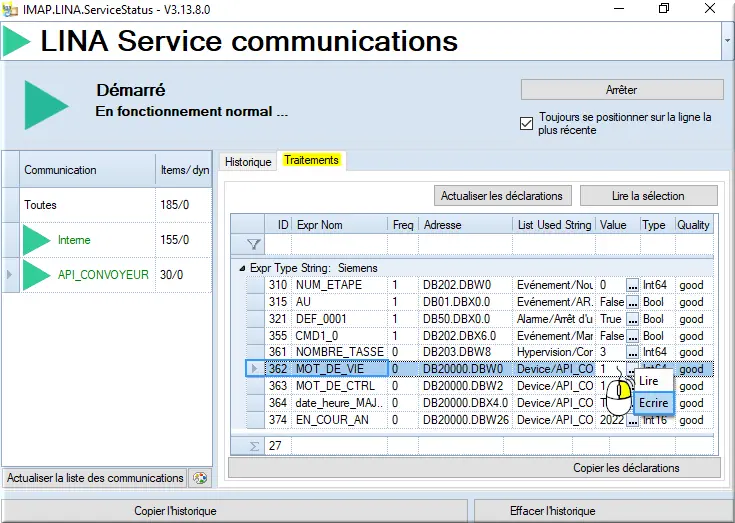Click the DB202.DBW0 address cell
The image size is (735, 523).
tap(465, 285)
